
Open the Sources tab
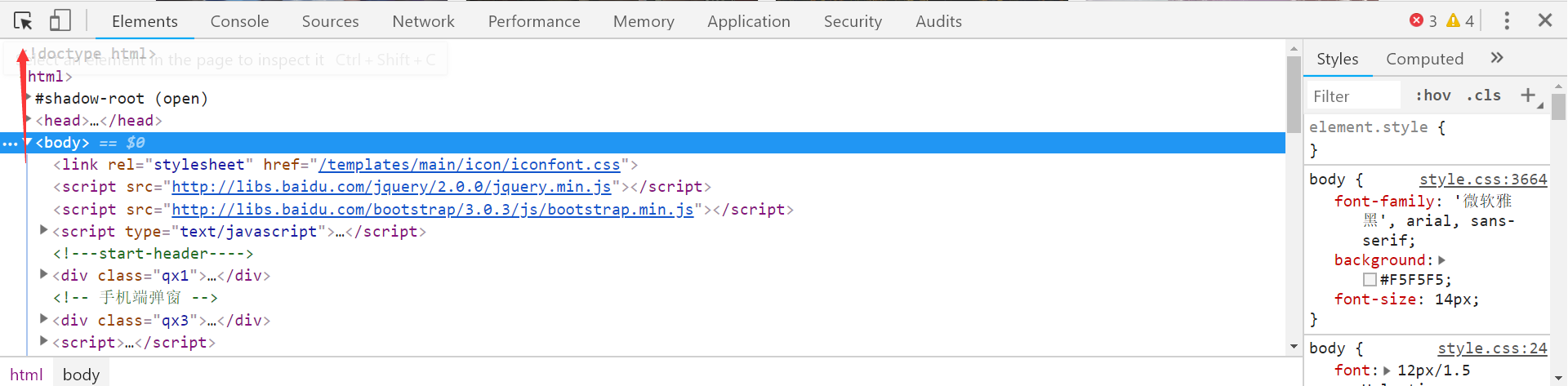330,21
